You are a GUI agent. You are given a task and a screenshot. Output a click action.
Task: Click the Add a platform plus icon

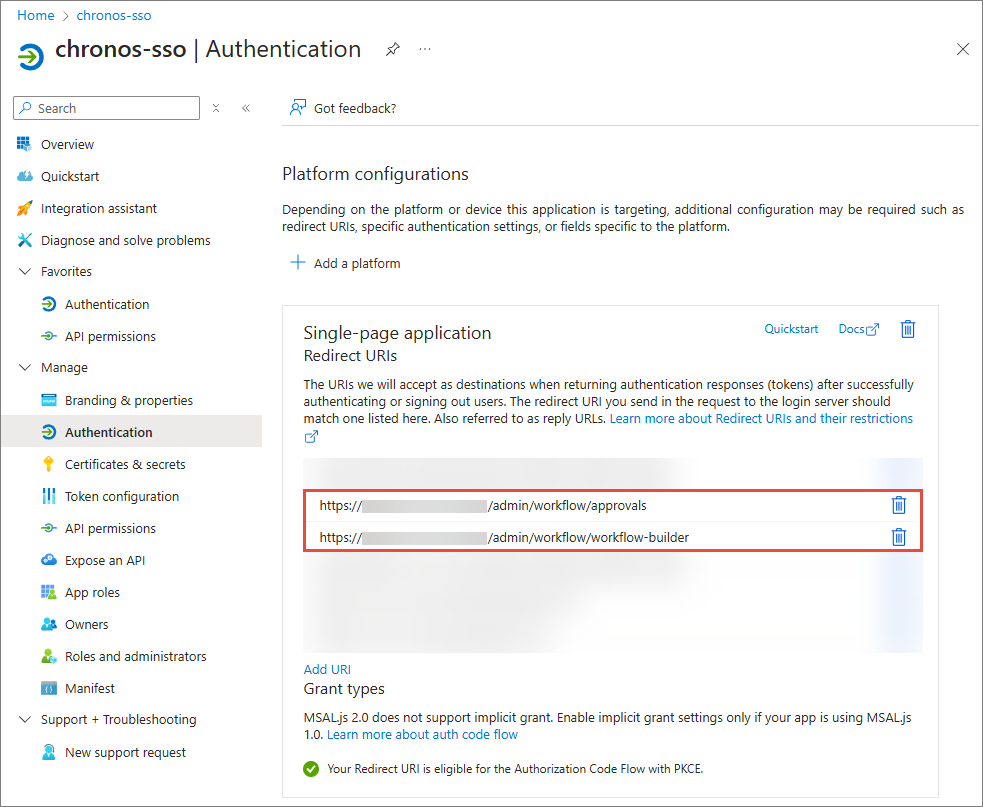click(x=297, y=263)
